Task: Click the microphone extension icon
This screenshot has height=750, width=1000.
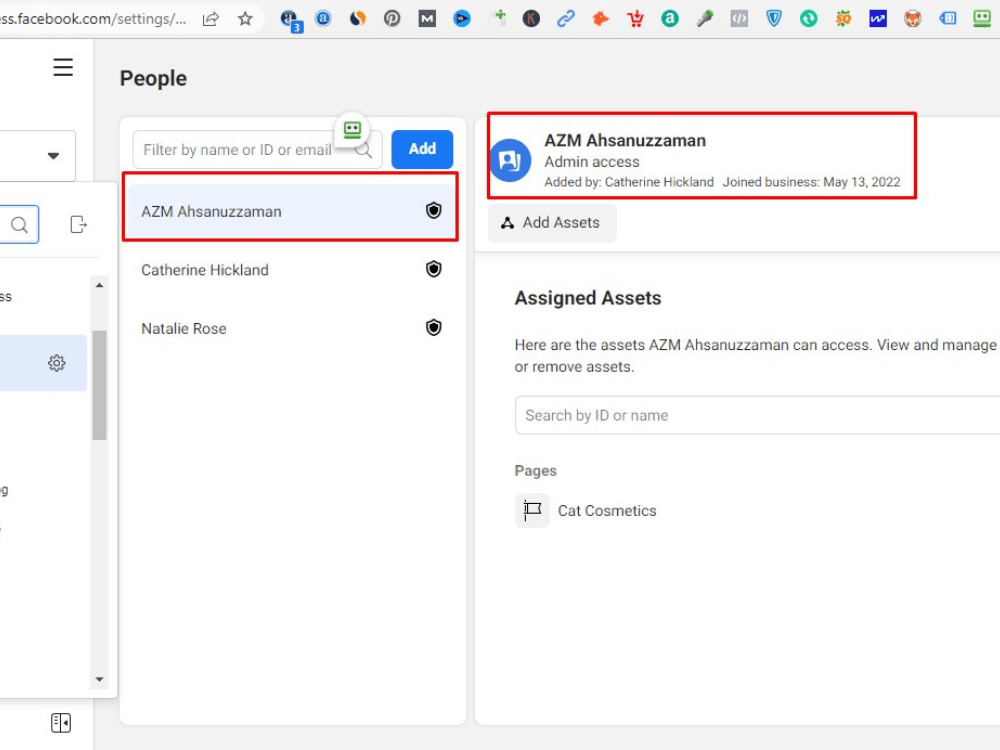Action: tap(705, 19)
